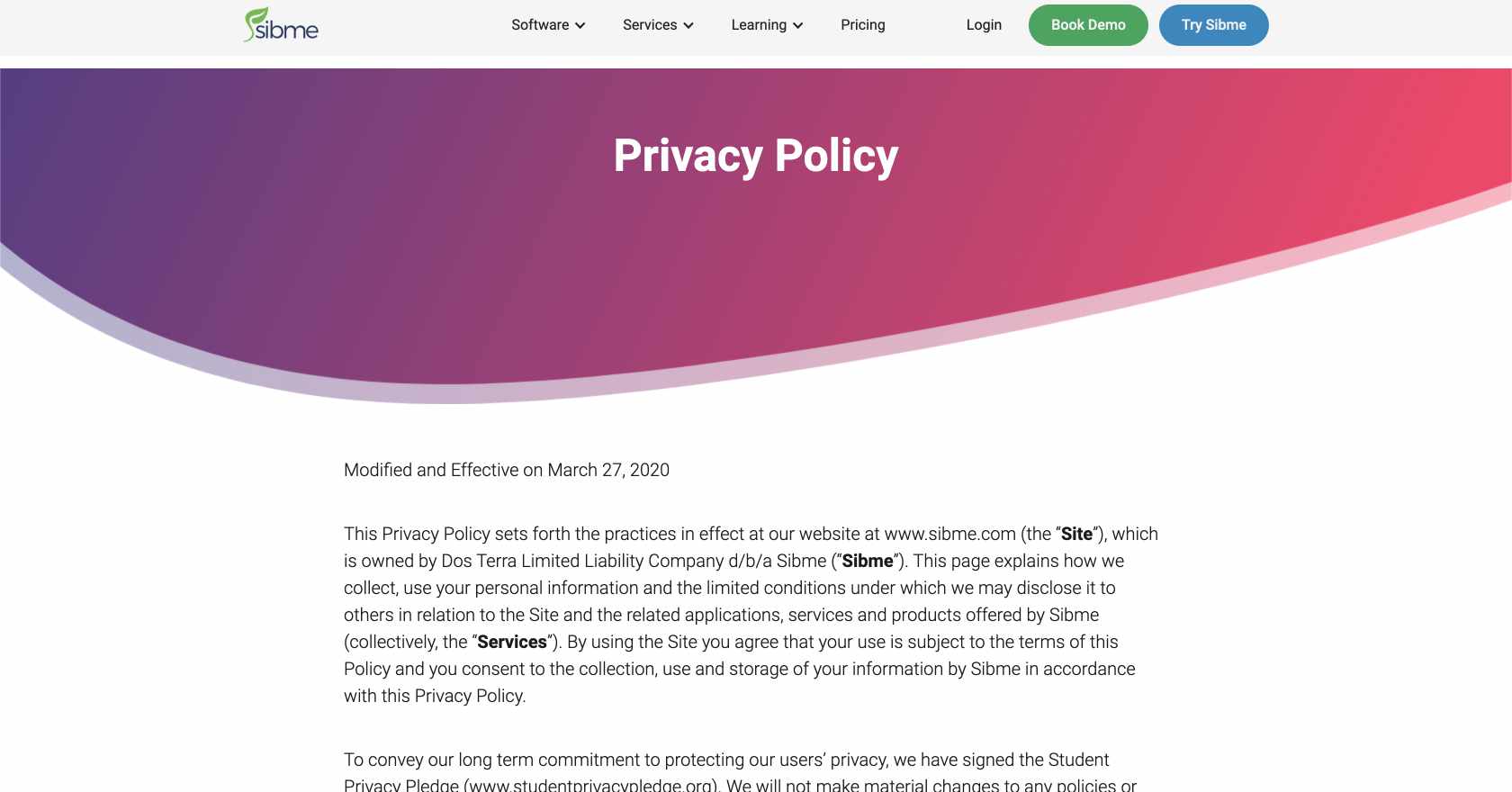Click the bolded Services term in text
This screenshot has width=1512, height=792.
pyautogui.click(x=512, y=642)
